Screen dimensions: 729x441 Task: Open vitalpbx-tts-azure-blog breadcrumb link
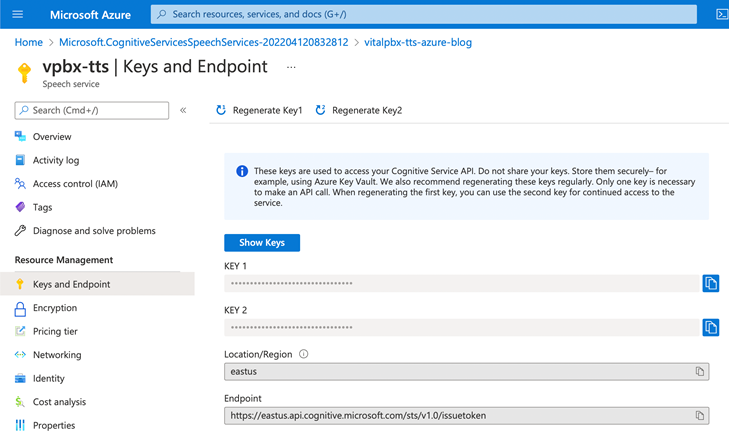pyautogui.click(x=418, y=42)
